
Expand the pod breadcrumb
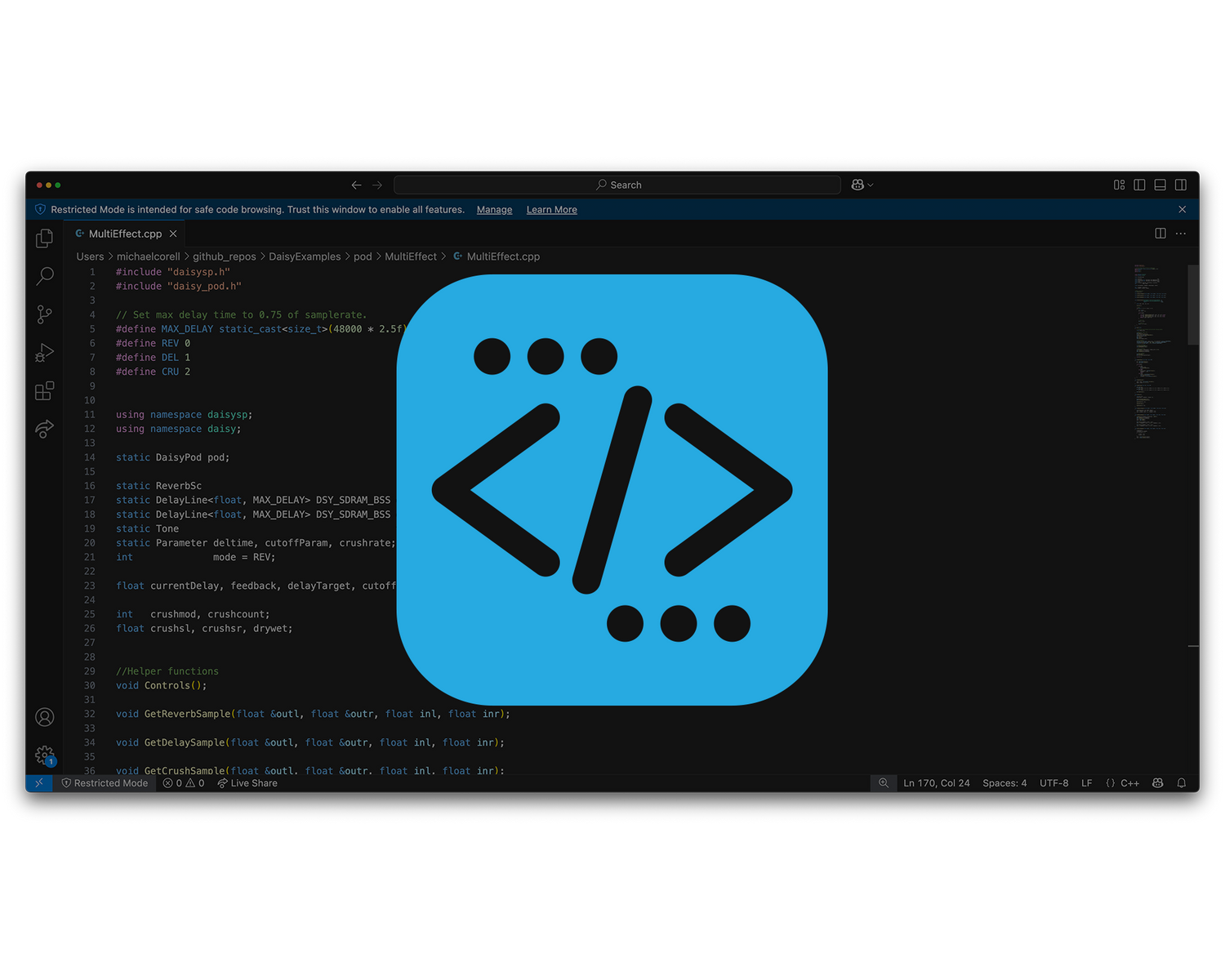coord(363,256)
